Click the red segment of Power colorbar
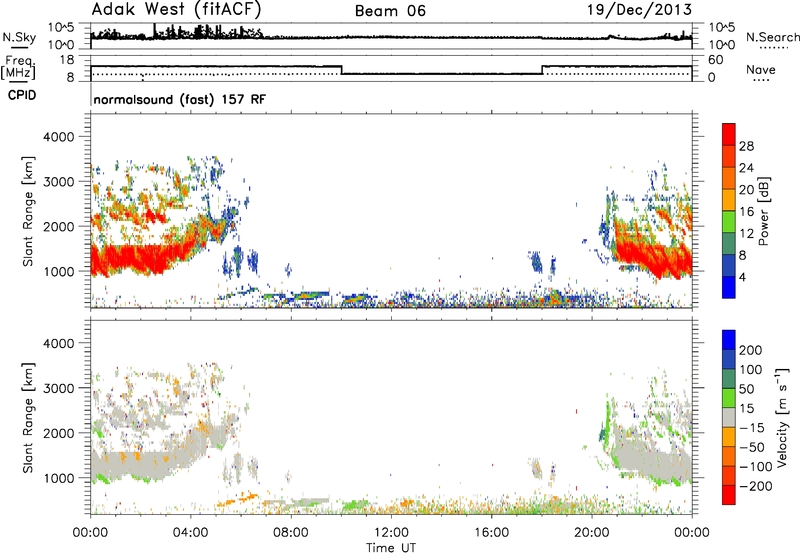 [x=729, y=135]
